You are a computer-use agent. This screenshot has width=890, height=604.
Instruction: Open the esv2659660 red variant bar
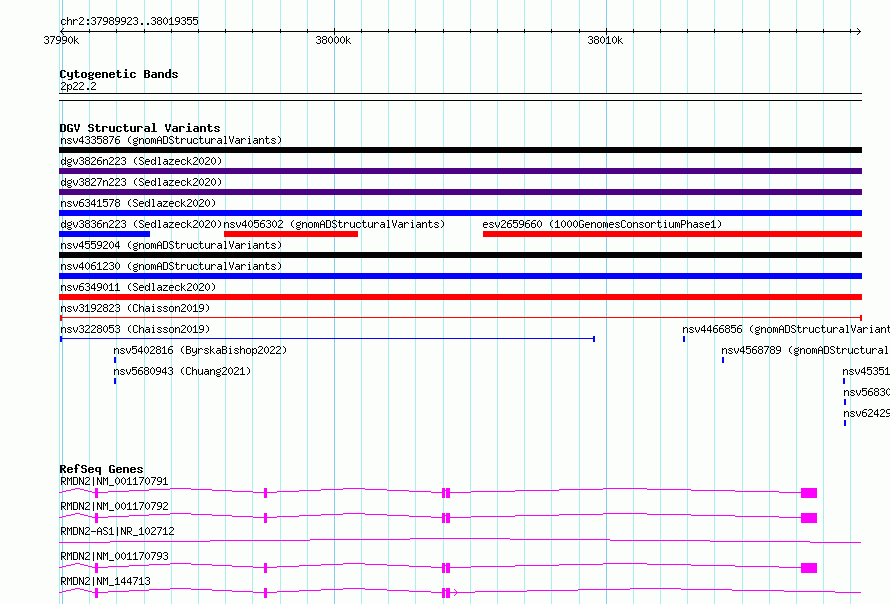point(673,234)
